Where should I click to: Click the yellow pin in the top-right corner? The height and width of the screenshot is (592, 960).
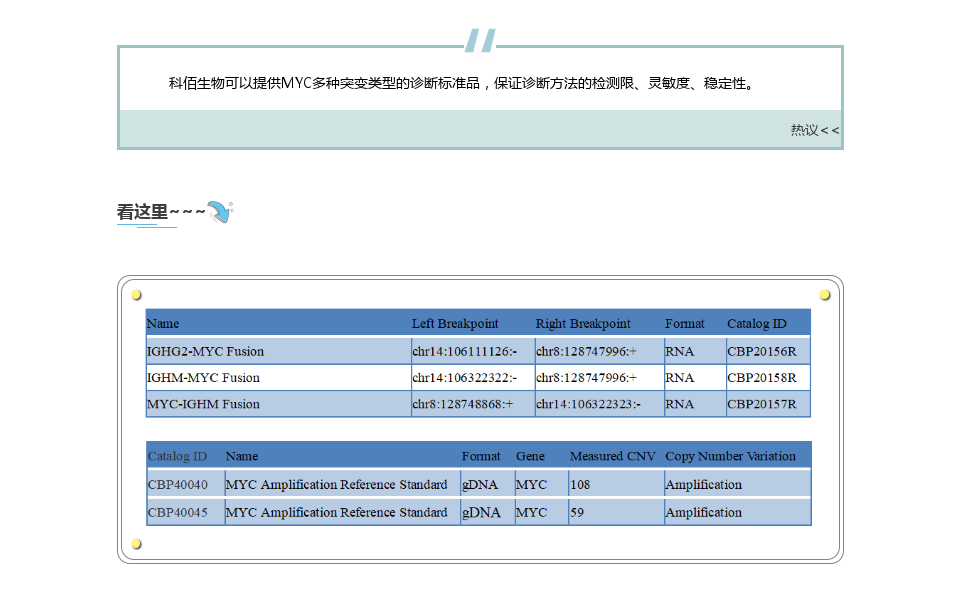point(825,295)
